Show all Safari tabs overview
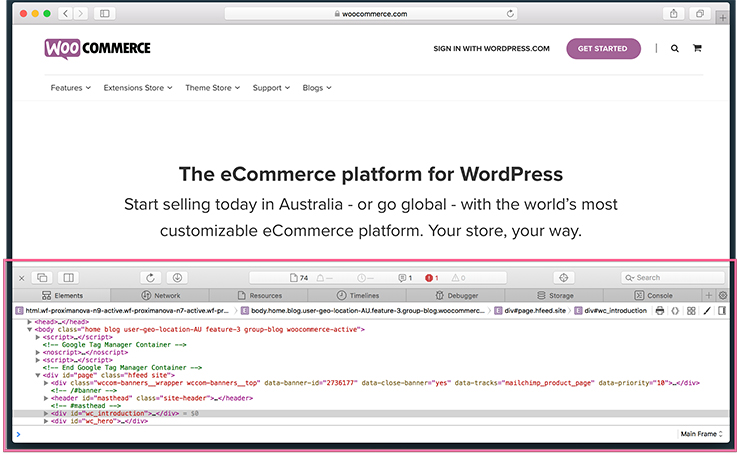This screenshot has width=740, height=455. tap(700, 14)
